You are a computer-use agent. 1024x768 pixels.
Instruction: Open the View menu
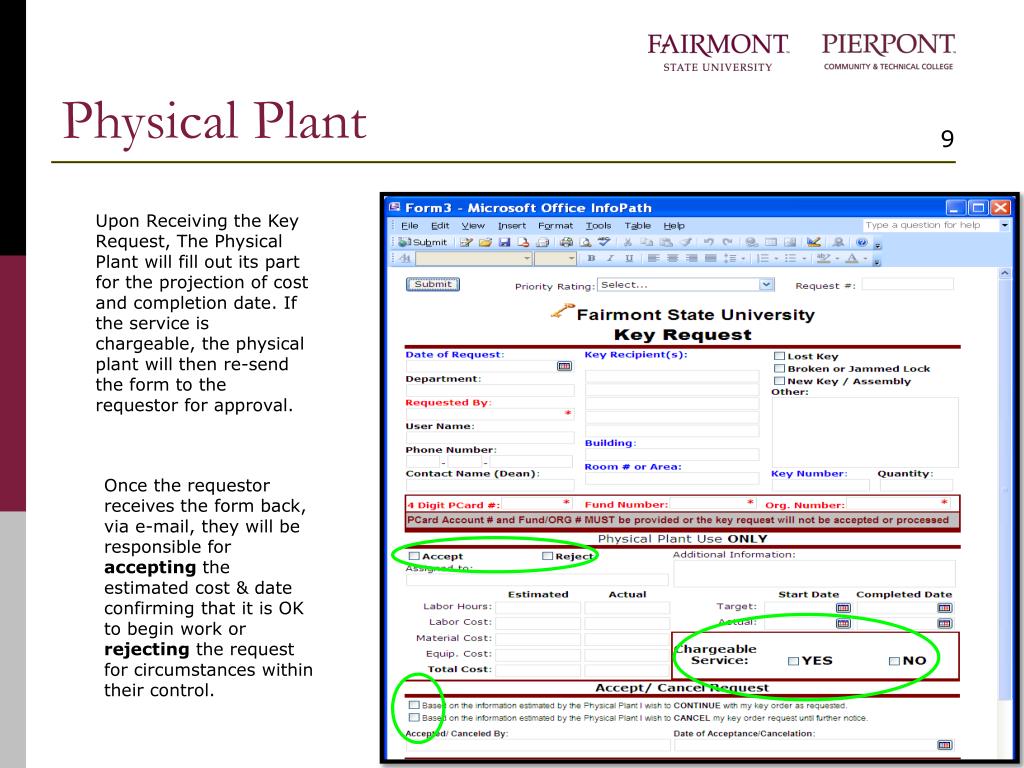[x=473, y=225]
